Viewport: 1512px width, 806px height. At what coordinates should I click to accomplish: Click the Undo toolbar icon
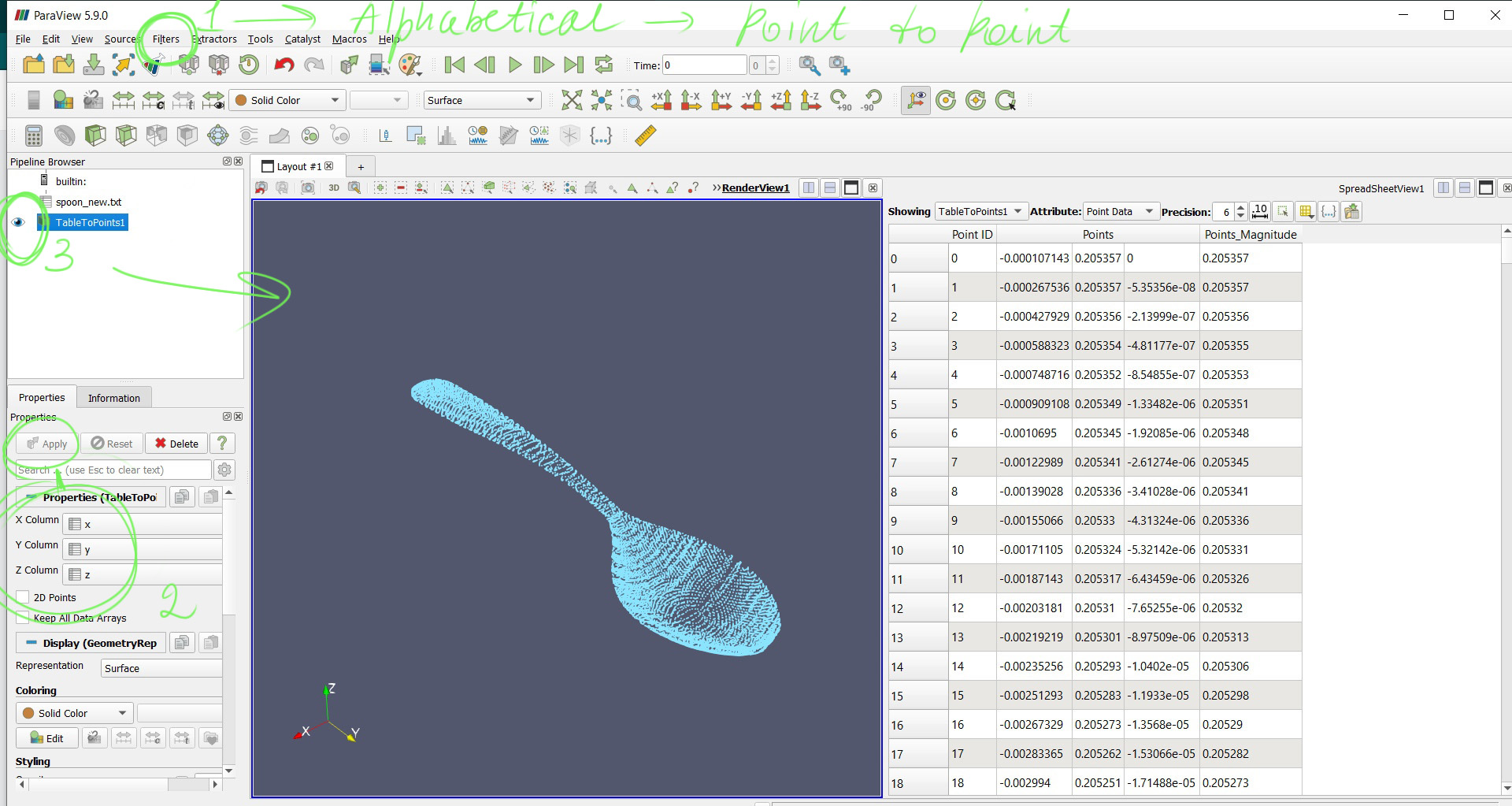[x=283, y=65]
